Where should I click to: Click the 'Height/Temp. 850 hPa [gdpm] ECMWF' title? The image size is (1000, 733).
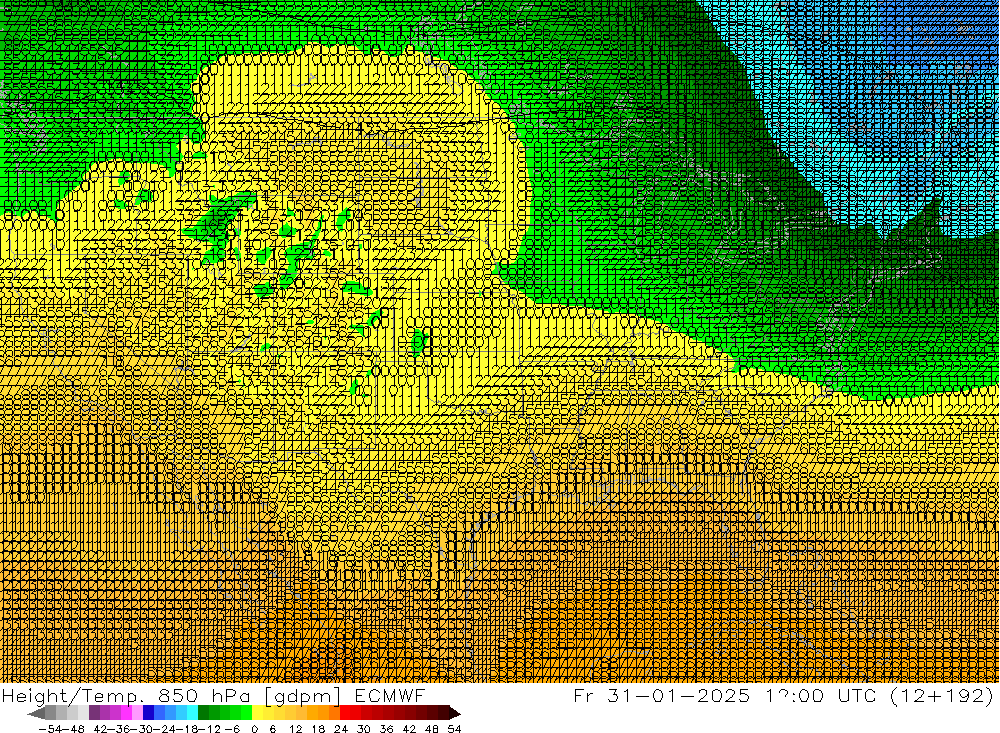213,696
